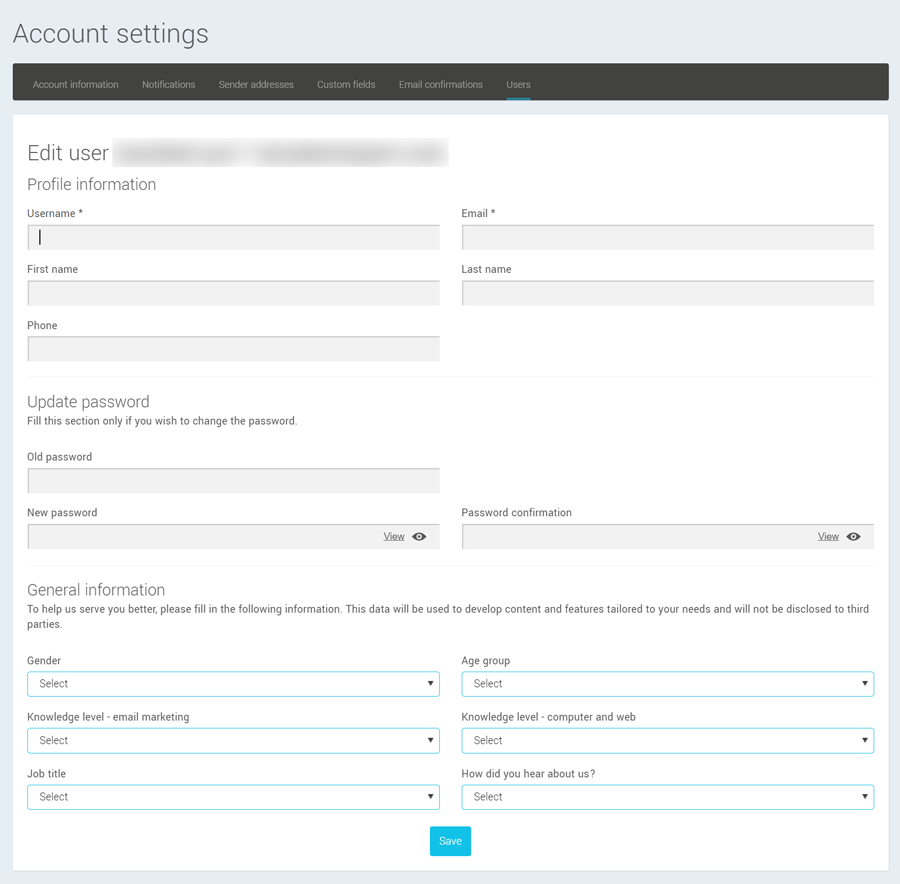Open the Gender dropdown

(233, 684)
